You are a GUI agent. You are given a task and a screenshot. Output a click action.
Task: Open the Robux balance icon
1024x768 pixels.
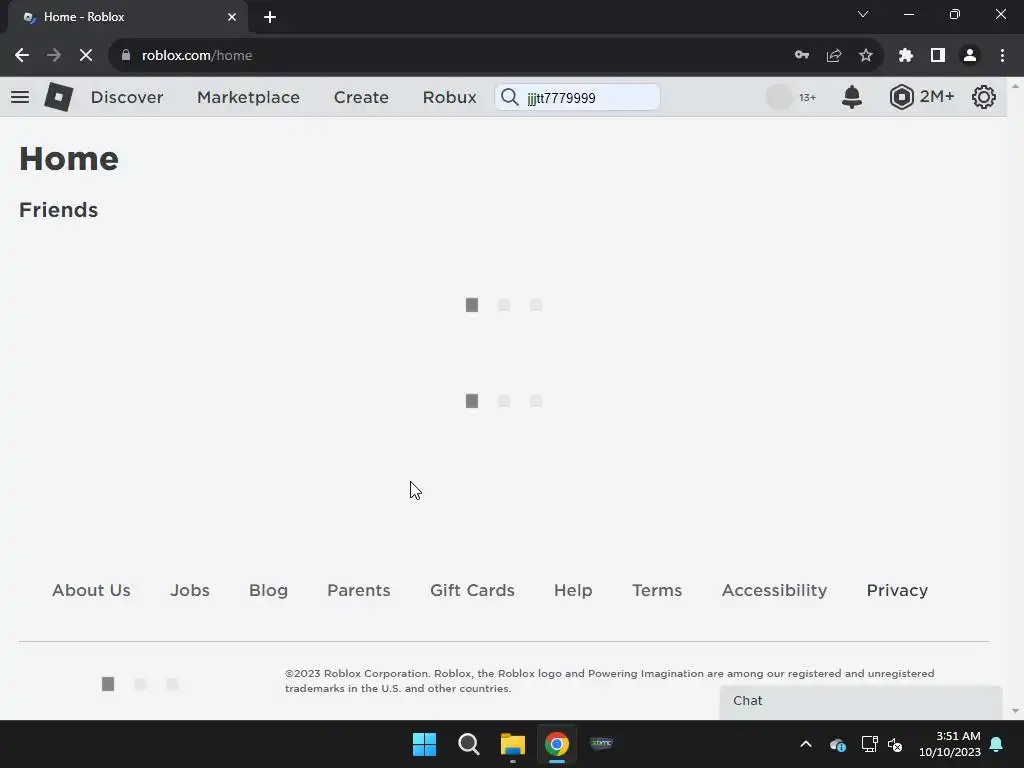tap(901, 97)
